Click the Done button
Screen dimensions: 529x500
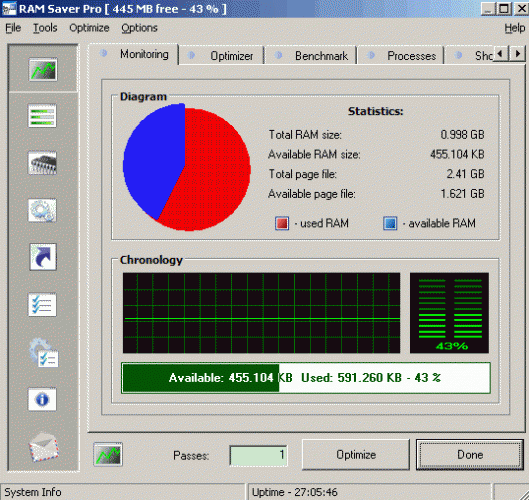tap(470, 454)
